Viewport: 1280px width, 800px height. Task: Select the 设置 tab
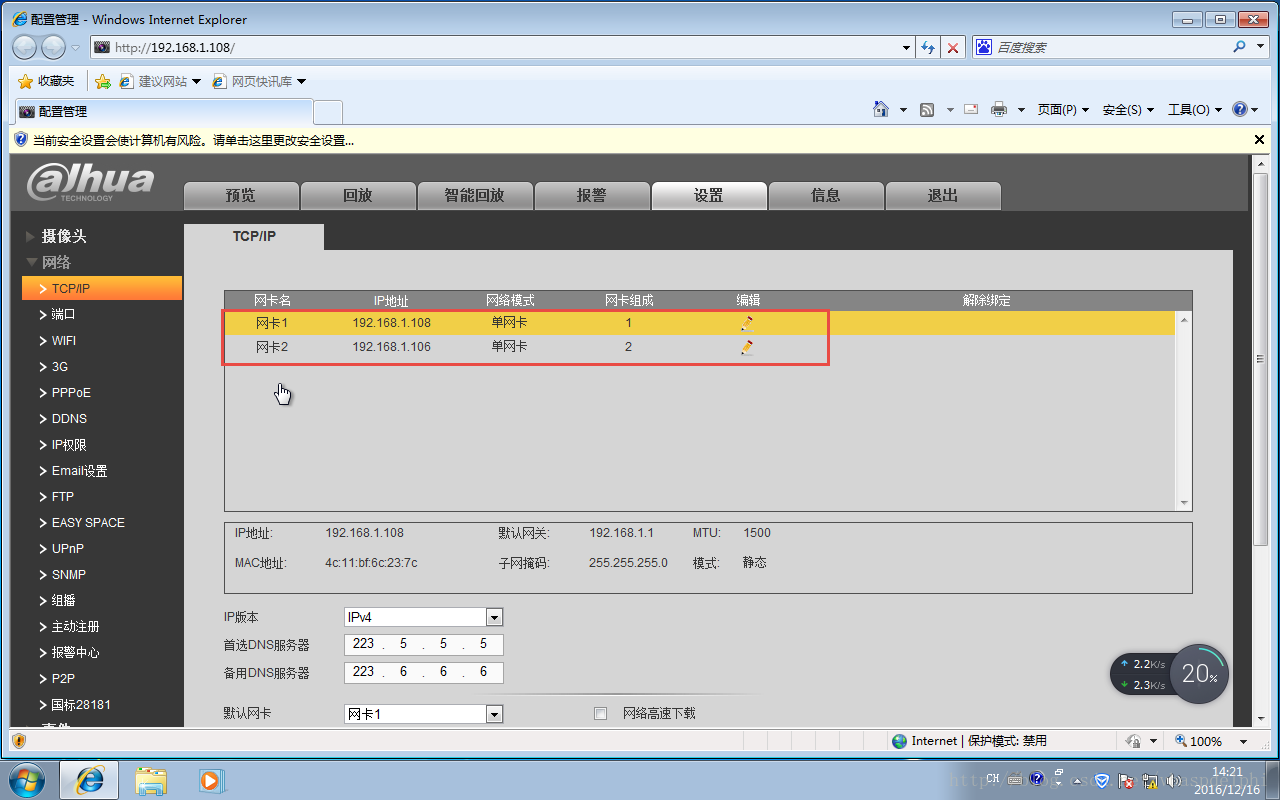coord(709,195)
